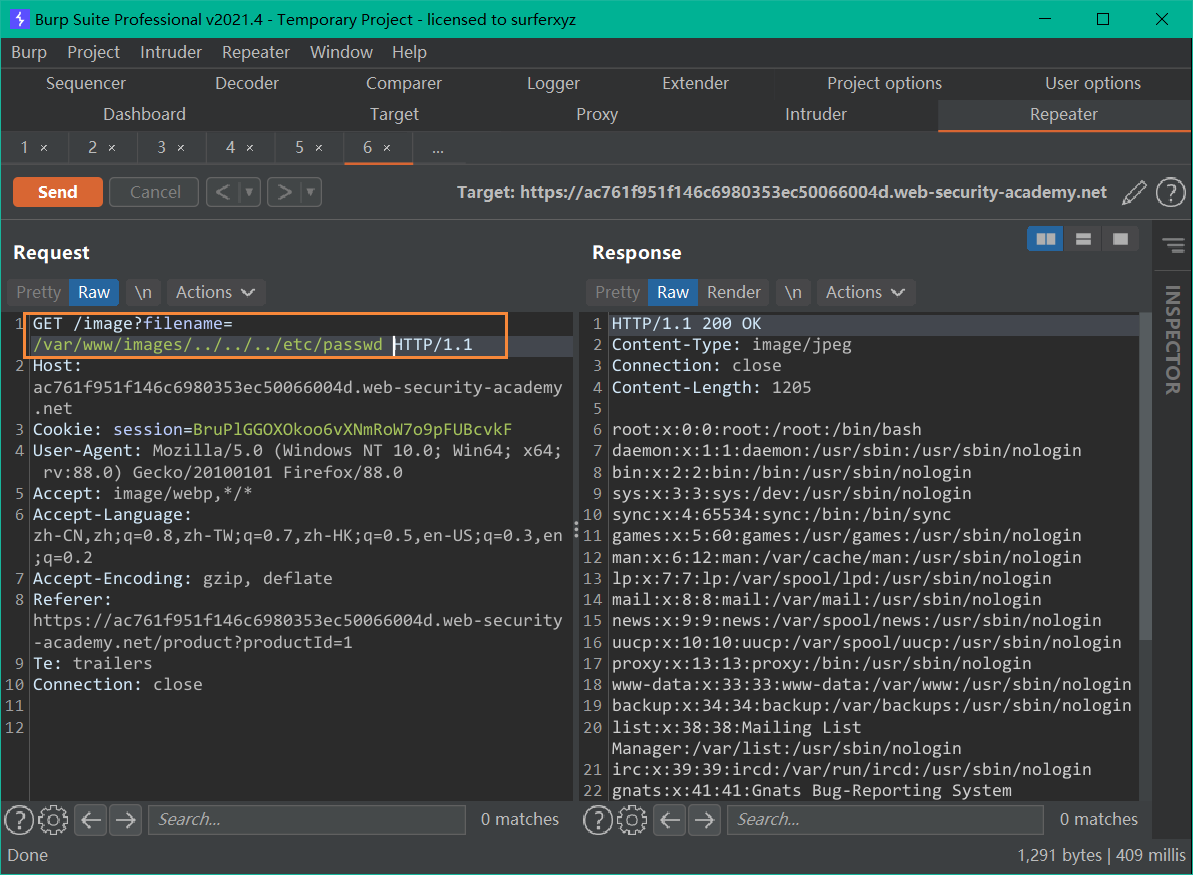Open search settings gear under Response
Viewport: 1193px width, 875px height.
click(632, 819)
